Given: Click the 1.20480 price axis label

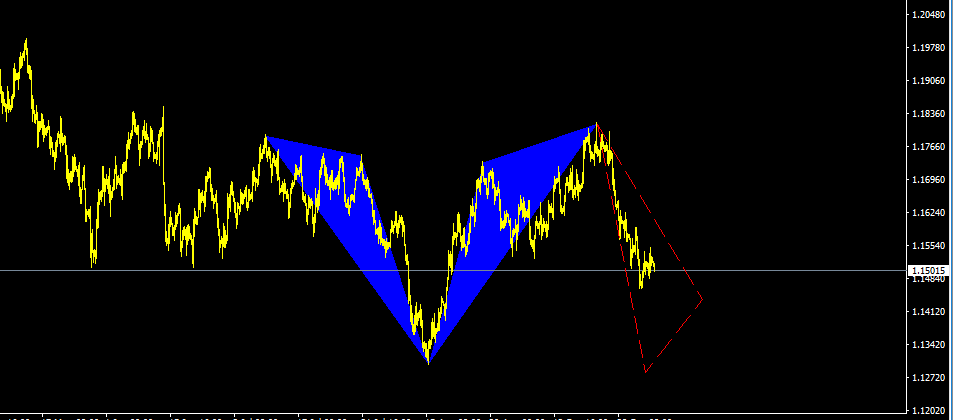Looking at the screenshot, I should click(929, 14).
